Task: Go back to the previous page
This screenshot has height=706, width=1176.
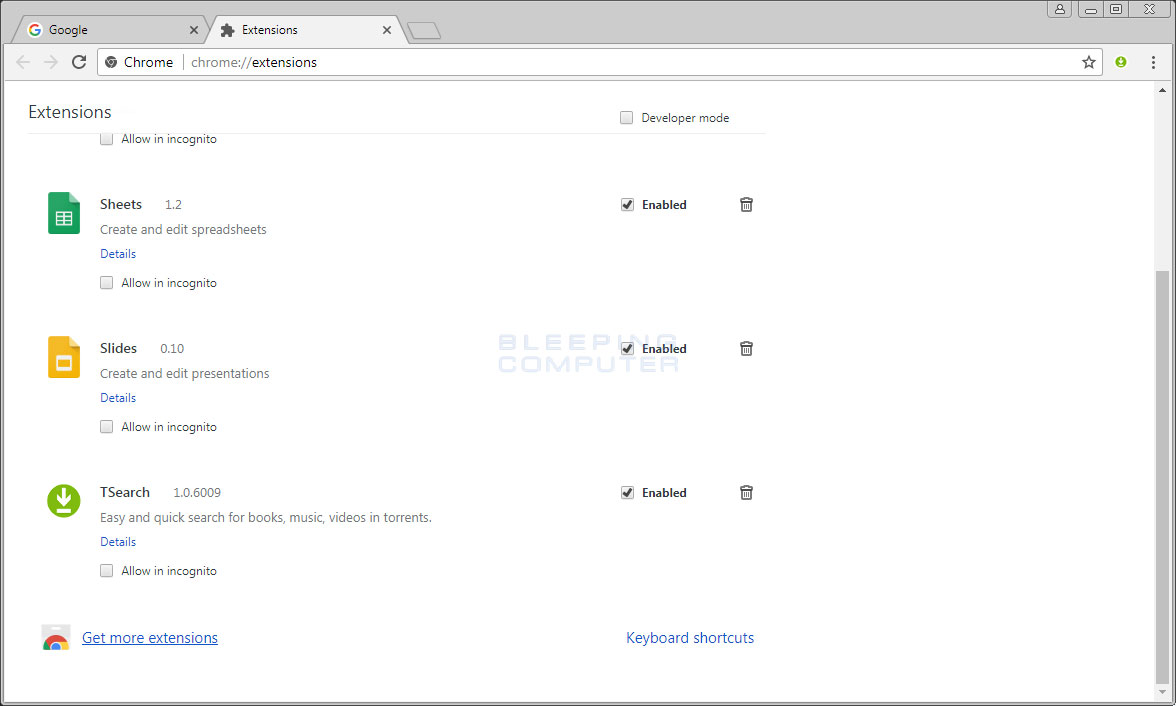Action: click(x=23, y=62)
